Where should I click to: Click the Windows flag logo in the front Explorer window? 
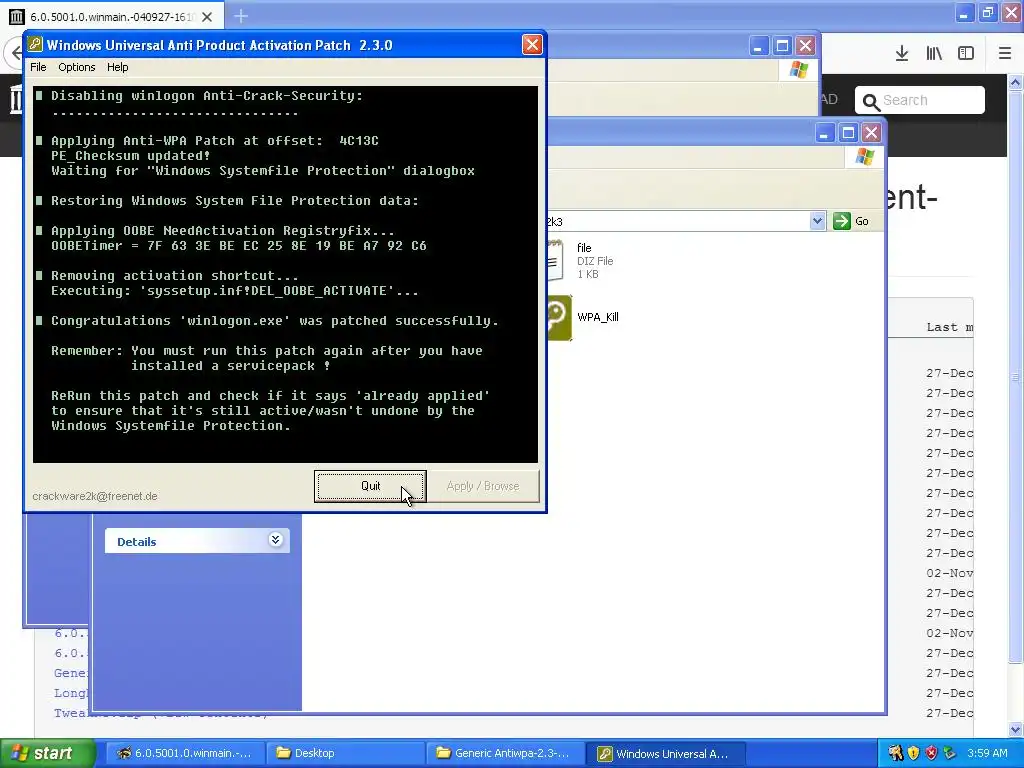865,157
